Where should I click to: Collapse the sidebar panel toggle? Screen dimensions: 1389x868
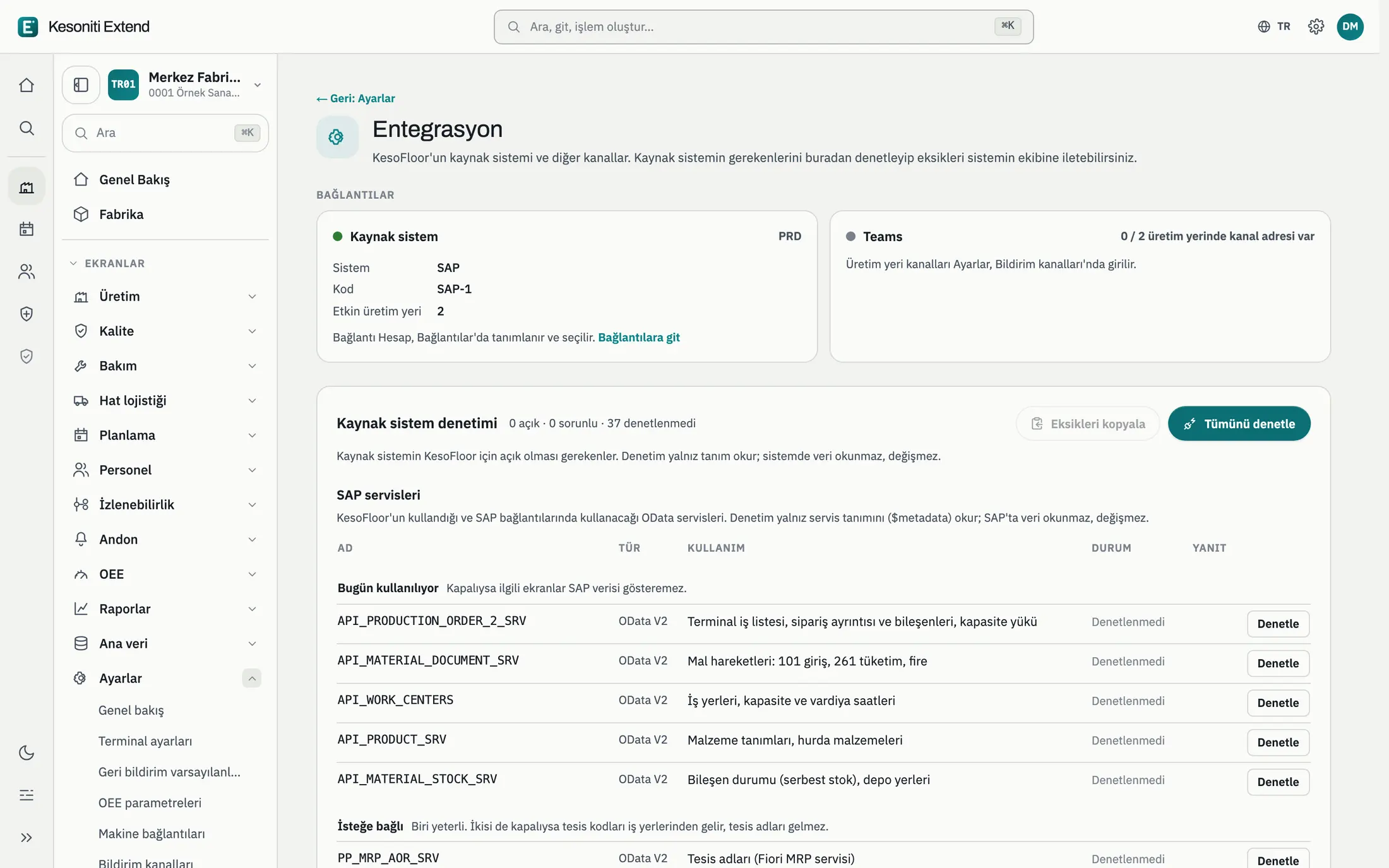81,85
